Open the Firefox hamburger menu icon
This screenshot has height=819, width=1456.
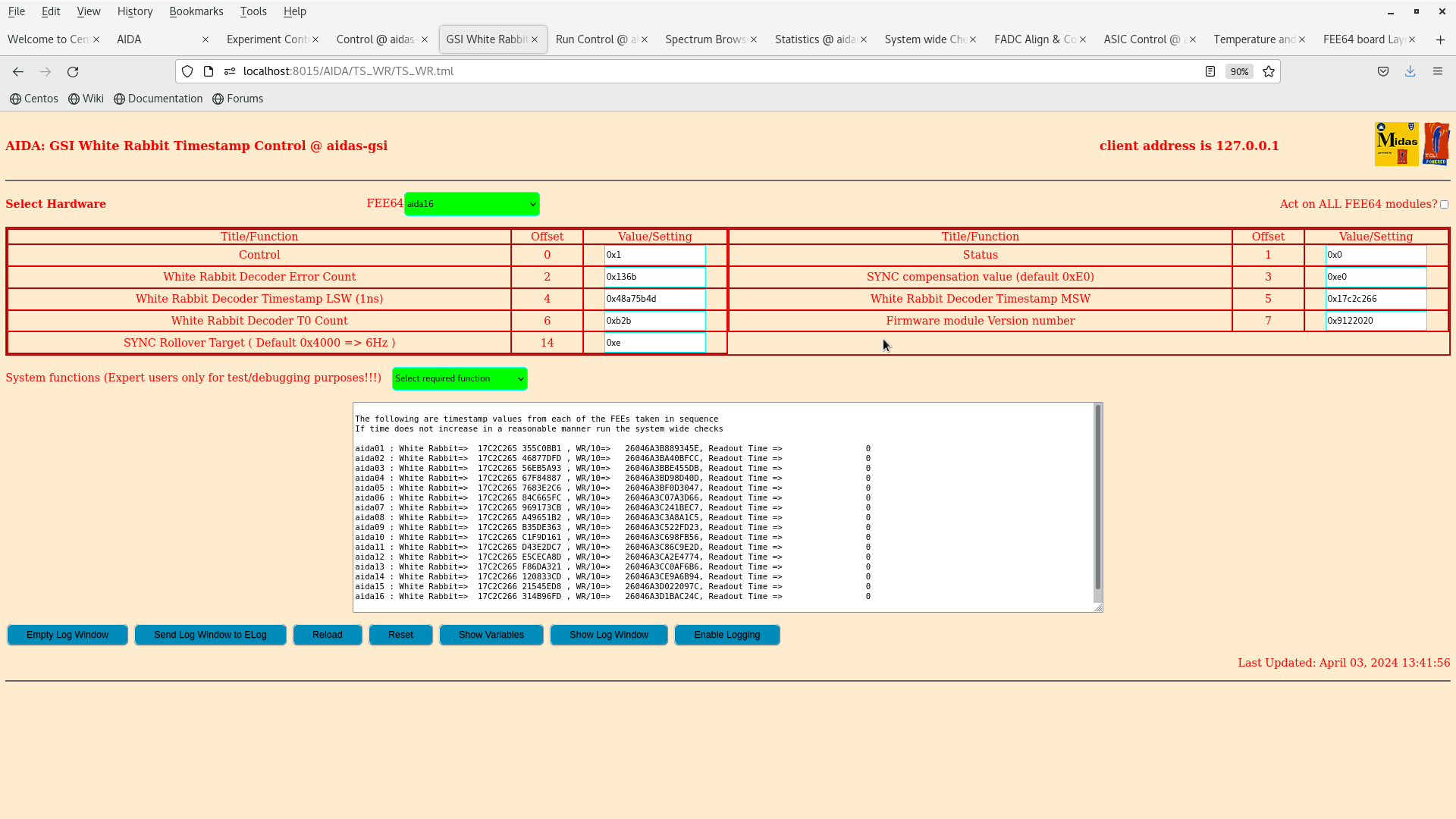click(1438, 71)
